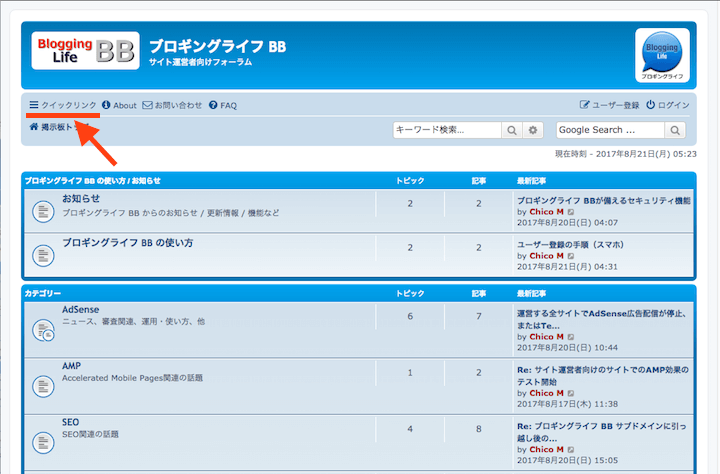
Task: Click the keyword search magnifier button
Action: tap(512, 130)
